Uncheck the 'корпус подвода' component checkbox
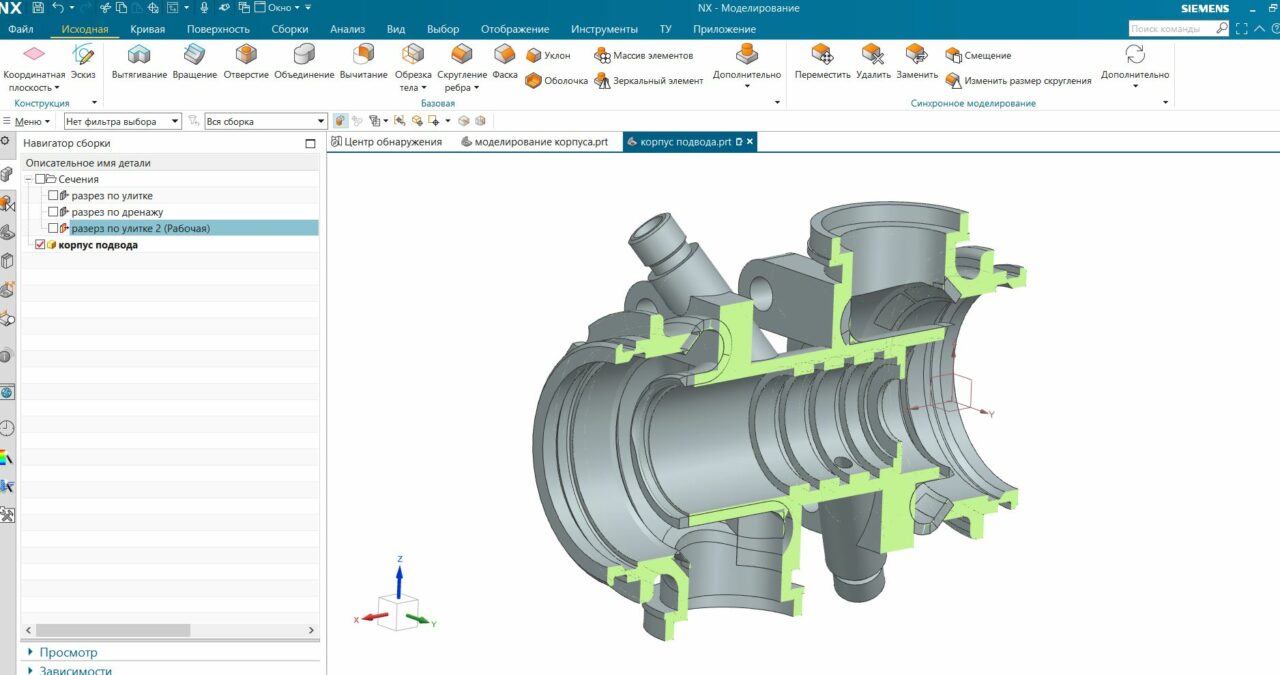 pos(40,245)
